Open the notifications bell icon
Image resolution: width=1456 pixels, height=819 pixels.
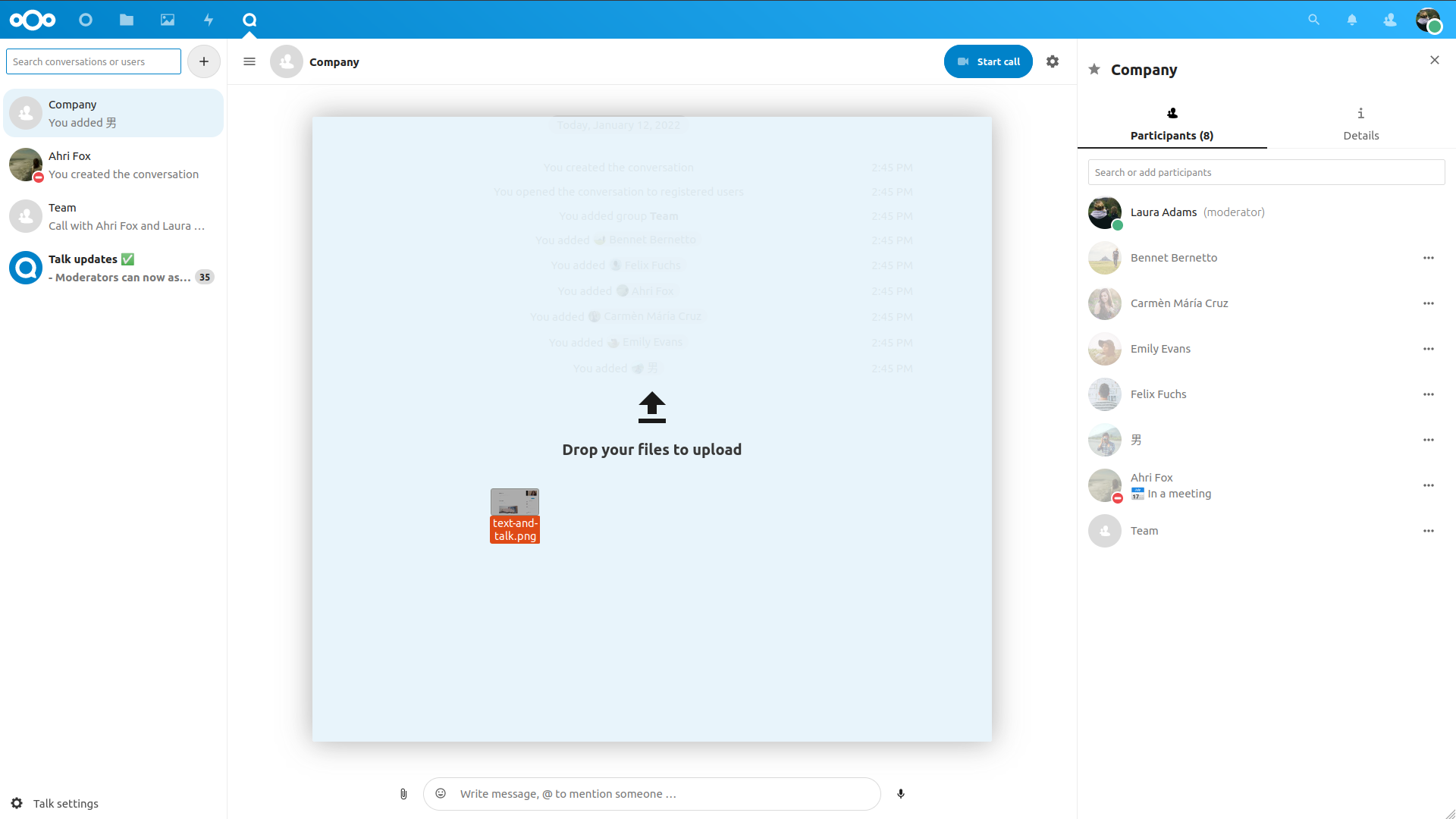(x=1351, y=20)
